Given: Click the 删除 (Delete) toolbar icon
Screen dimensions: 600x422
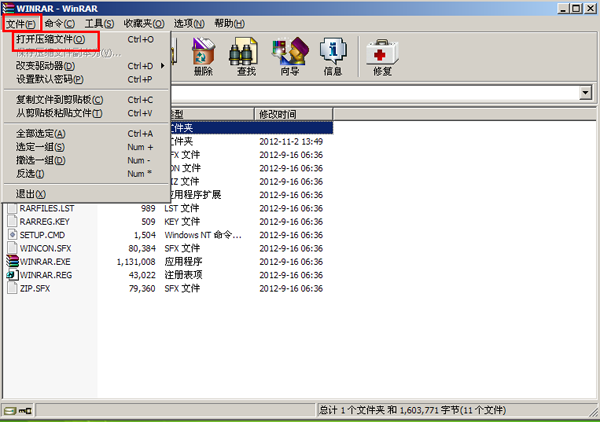Looking at the screenshot, I should [203, 56].
